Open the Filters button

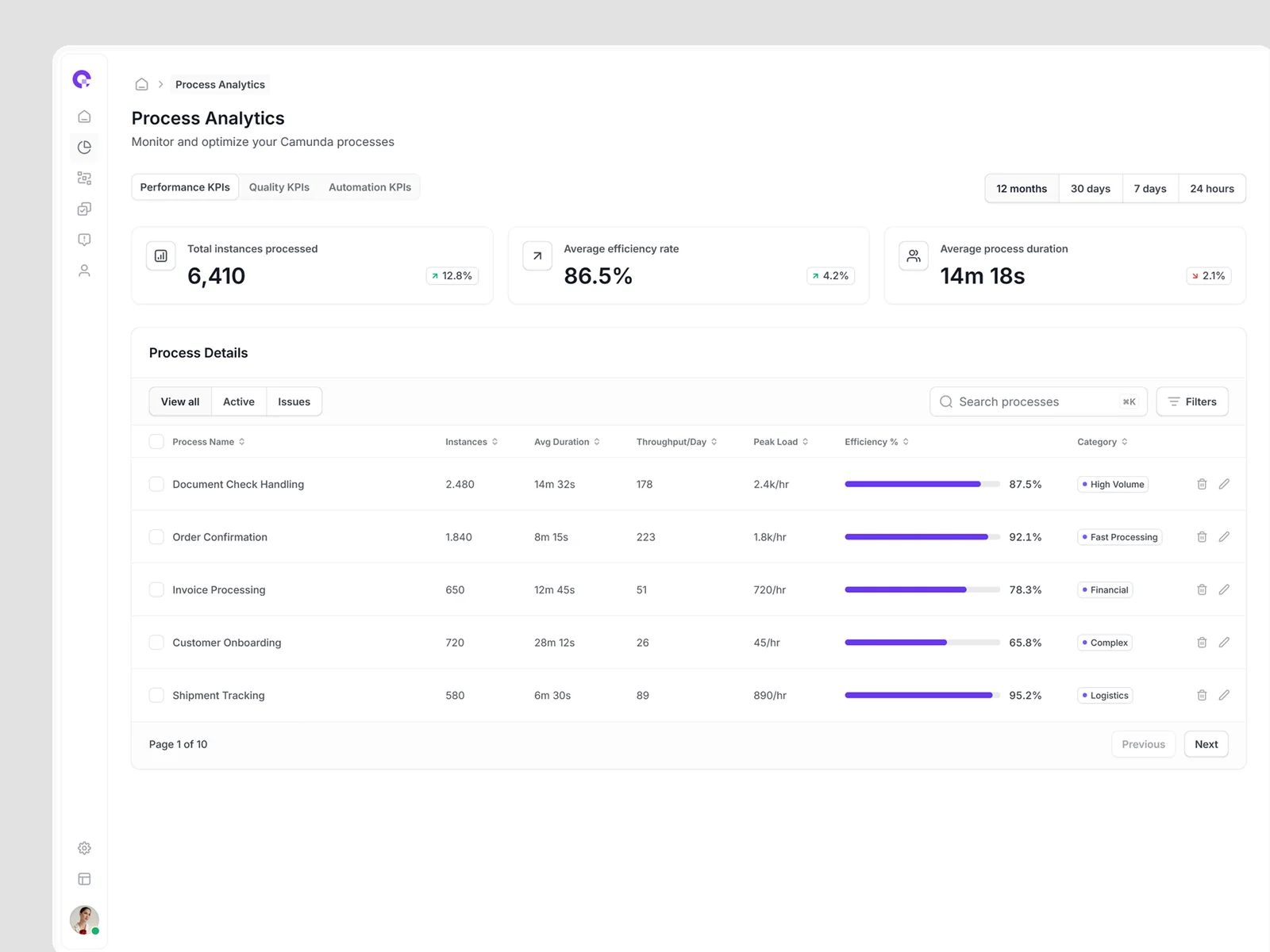pos(1192,402)
